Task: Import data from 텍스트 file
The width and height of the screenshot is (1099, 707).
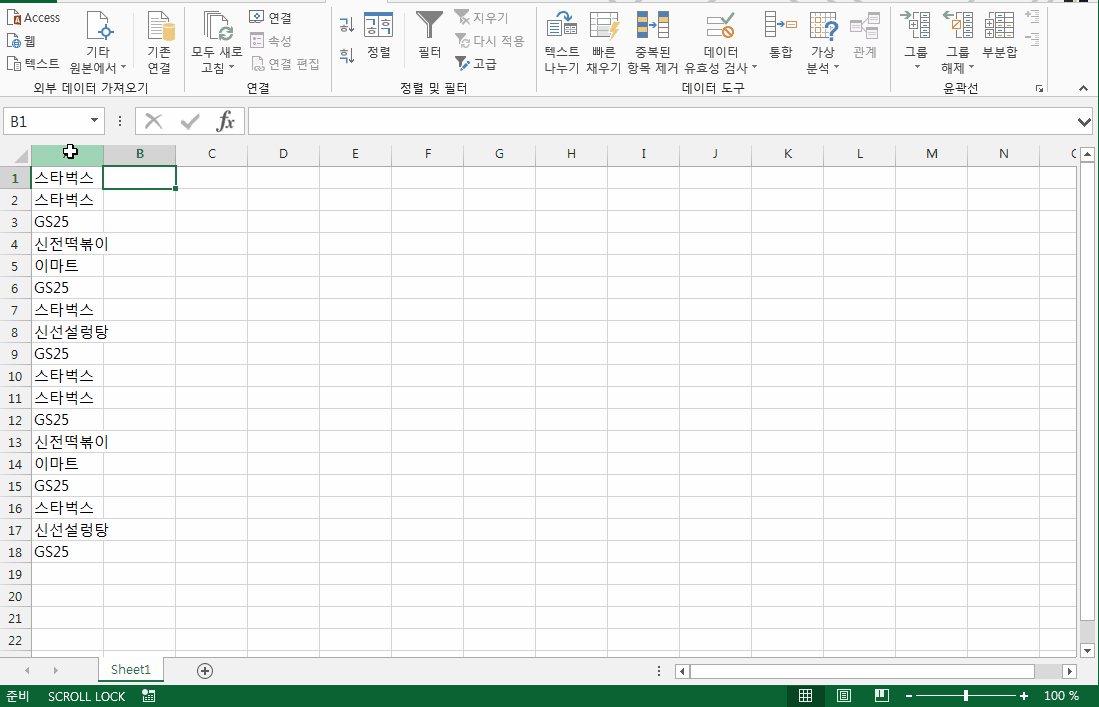Action: click(34, 64)
